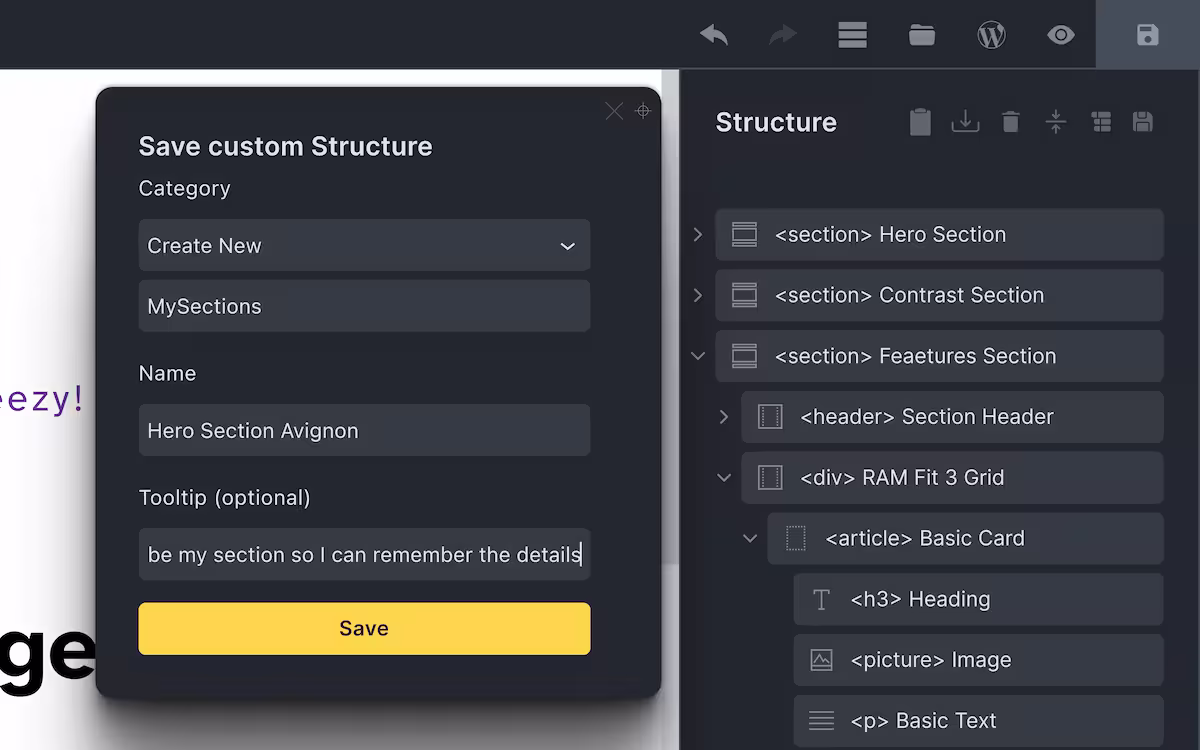Toggle the eye preview icon in the toolbar
Viewport: 1200px width, 750px height.
(x=1061, y=34)
